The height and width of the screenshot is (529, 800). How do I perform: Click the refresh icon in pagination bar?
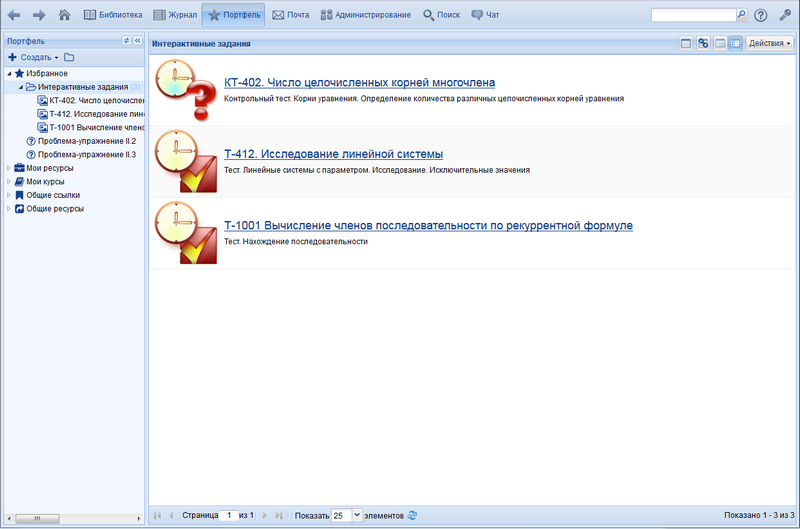[x=412, y=515]
